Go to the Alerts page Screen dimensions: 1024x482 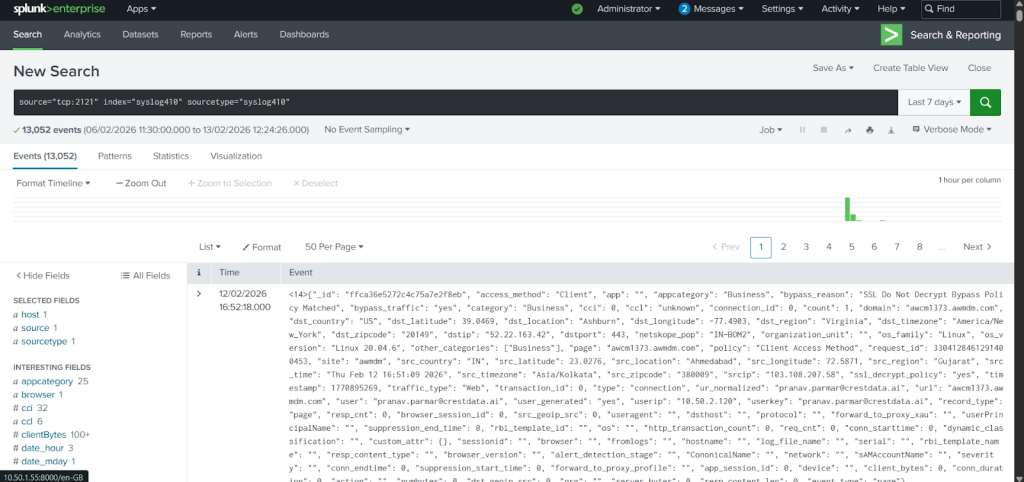(246, 35)
